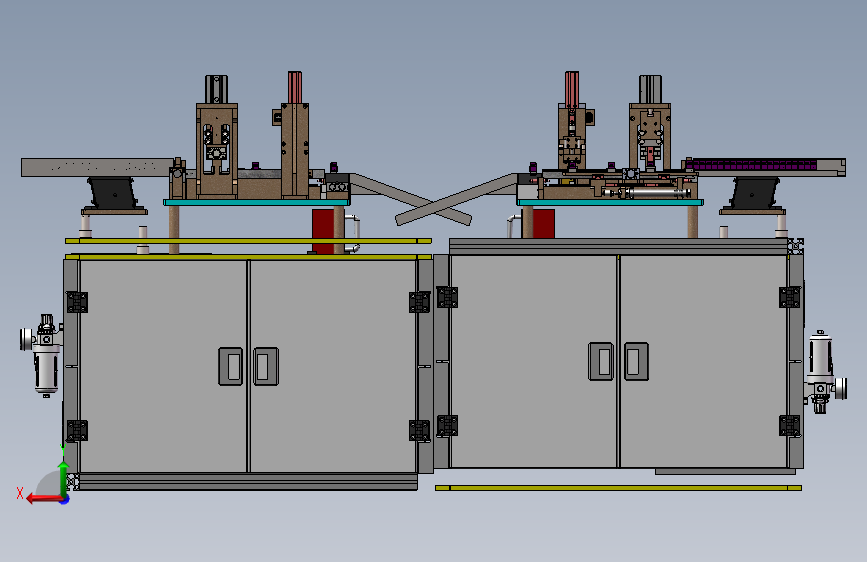Select the left cabinet's left door handle

click(231, 366)
